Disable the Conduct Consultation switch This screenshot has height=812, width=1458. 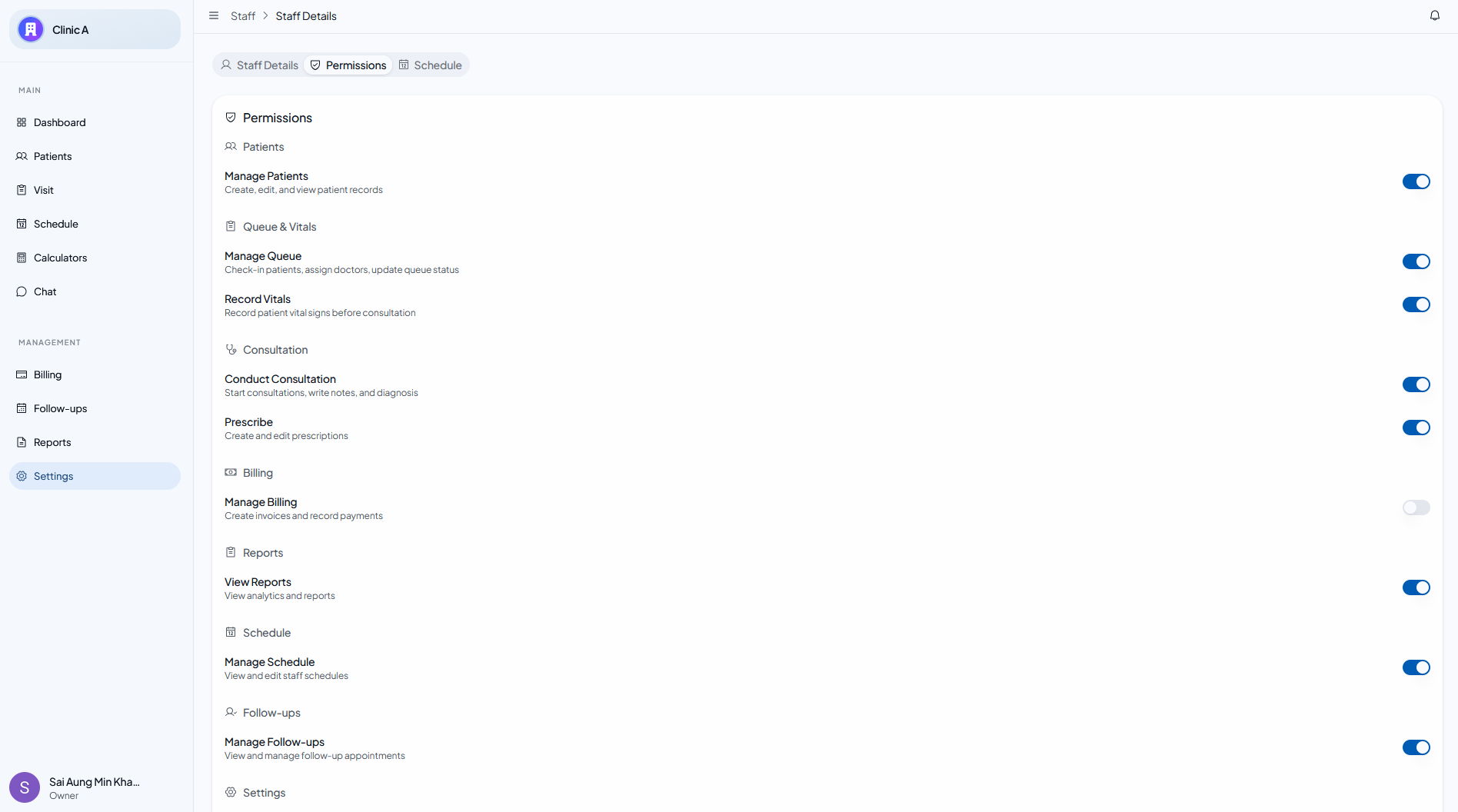pyautogui.click(x=1416, y=384)
